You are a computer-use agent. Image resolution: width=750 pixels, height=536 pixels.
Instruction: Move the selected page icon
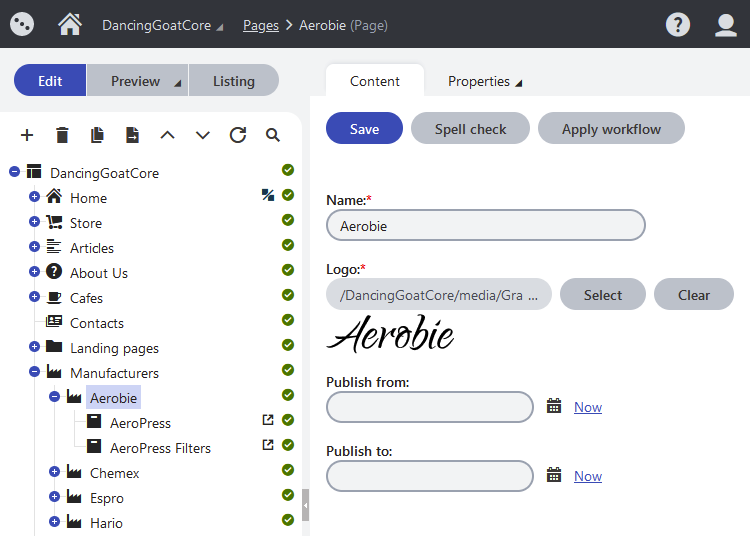pyautogui.click(x=132, y=135)
